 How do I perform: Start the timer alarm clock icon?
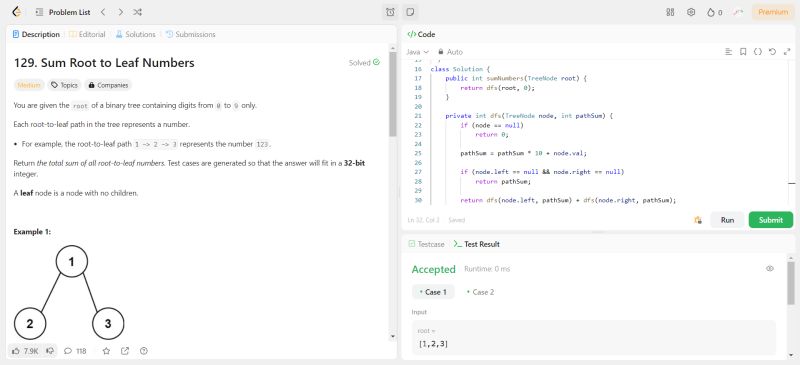390,12
